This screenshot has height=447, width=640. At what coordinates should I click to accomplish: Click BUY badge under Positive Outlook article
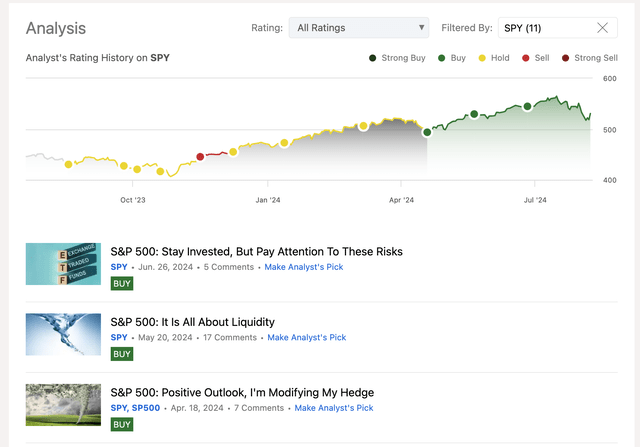pos(122,425)
